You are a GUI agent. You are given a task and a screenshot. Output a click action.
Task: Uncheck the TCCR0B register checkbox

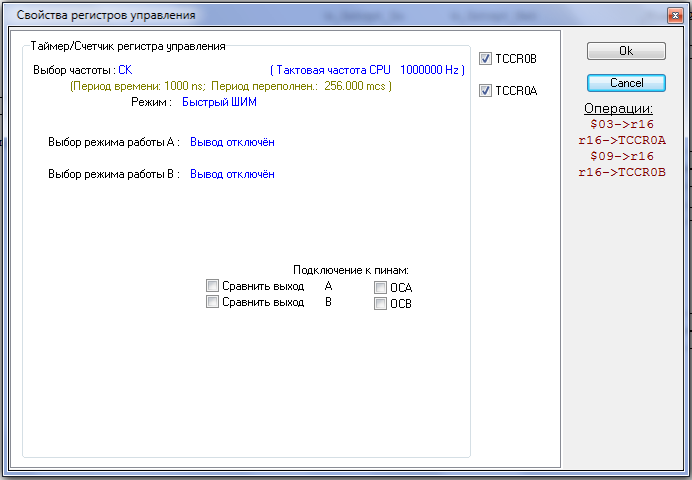coord(486,59)
